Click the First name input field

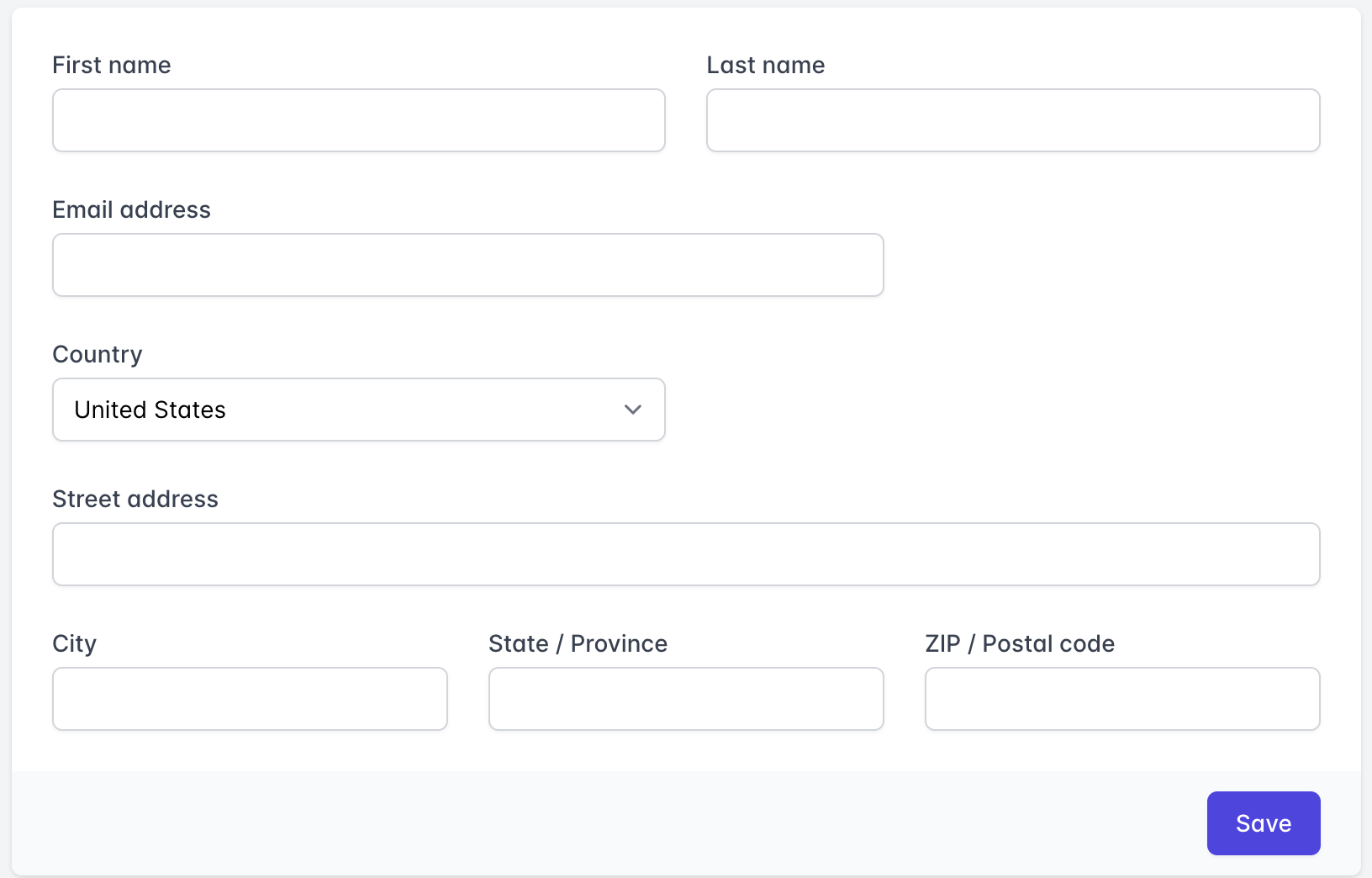[358, 119]
